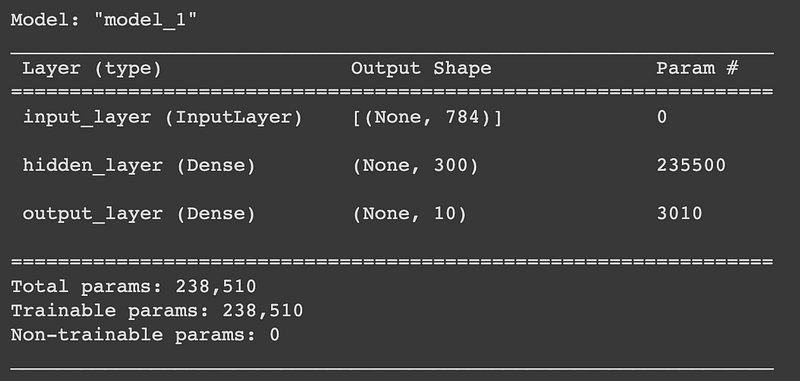This screenshot has height=381, width=800.
Task: Select the Output Shape column header
Action: [421, 68]
